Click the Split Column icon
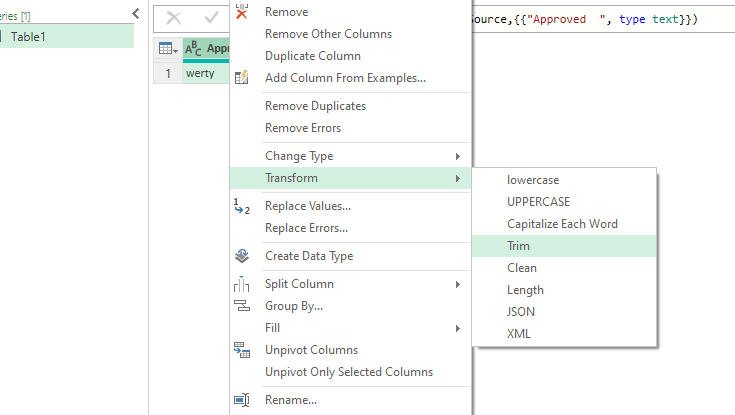Screen dimensions: 735x415 coord(242,284)
